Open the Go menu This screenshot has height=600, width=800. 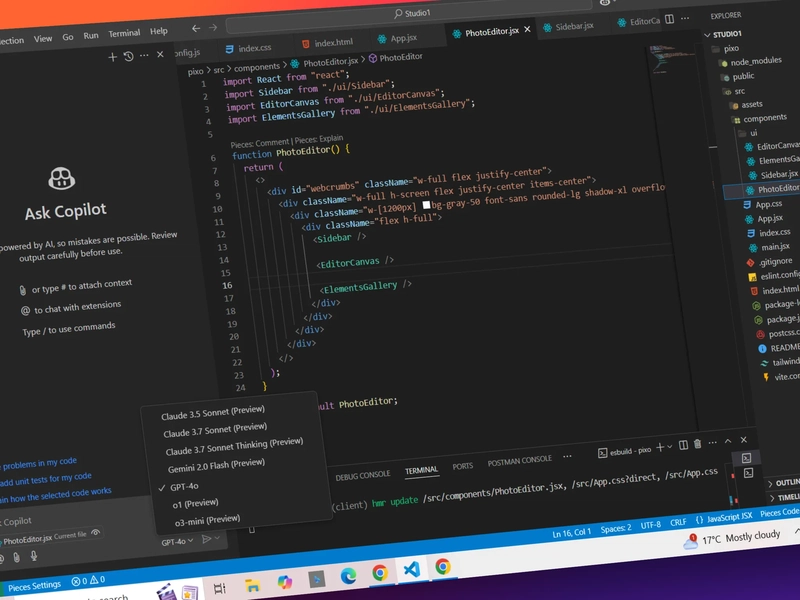click(68, 37)
